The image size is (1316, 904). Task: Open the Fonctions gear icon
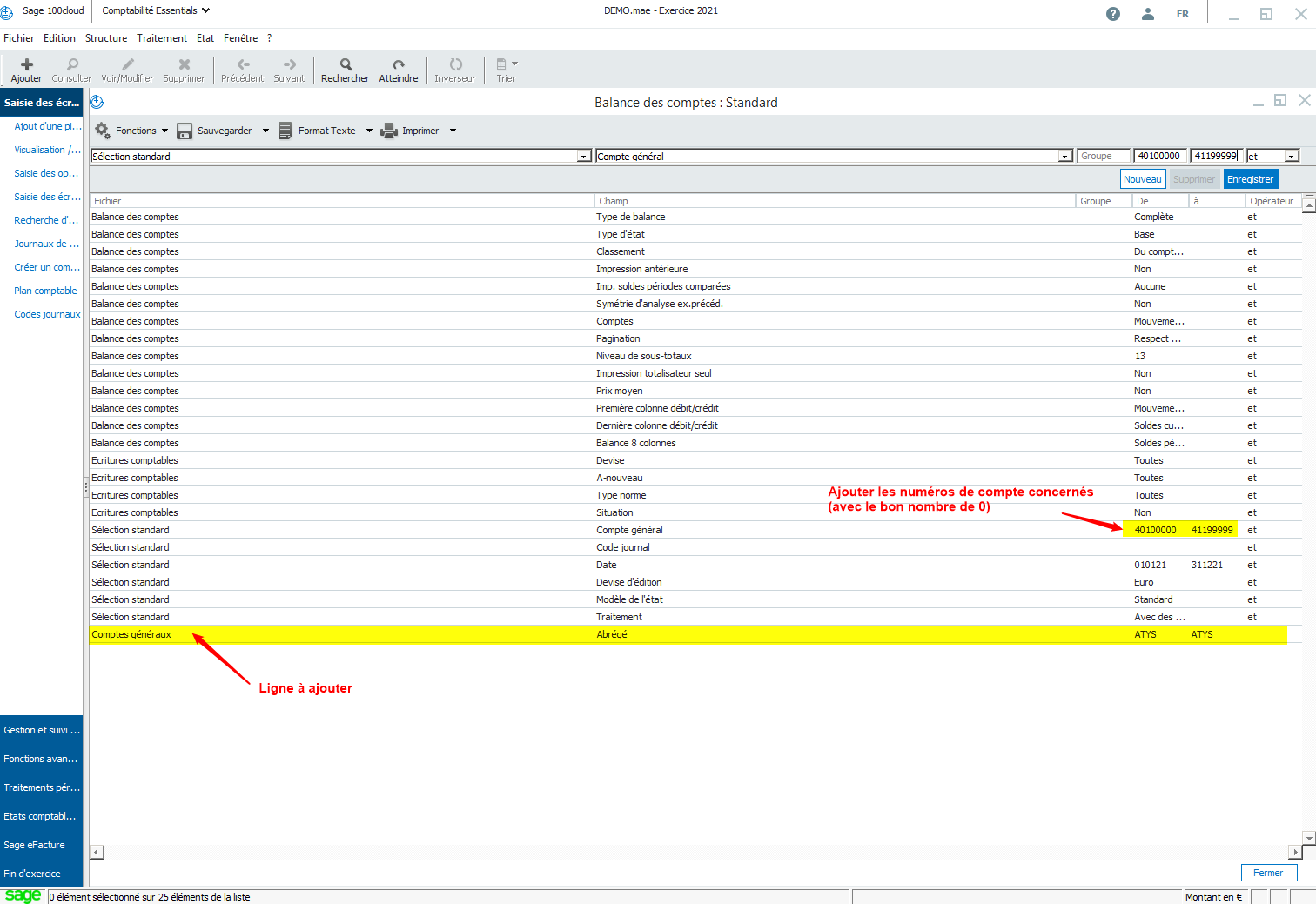(102, 130)
